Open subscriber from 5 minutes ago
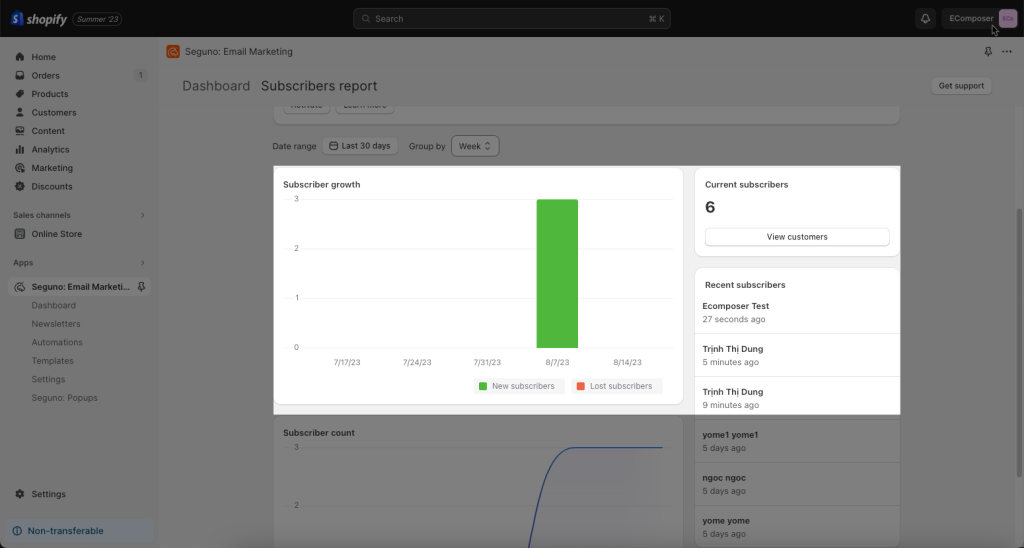The width and height of the screenshot is (1024, 548). click(x=797, y=355)
